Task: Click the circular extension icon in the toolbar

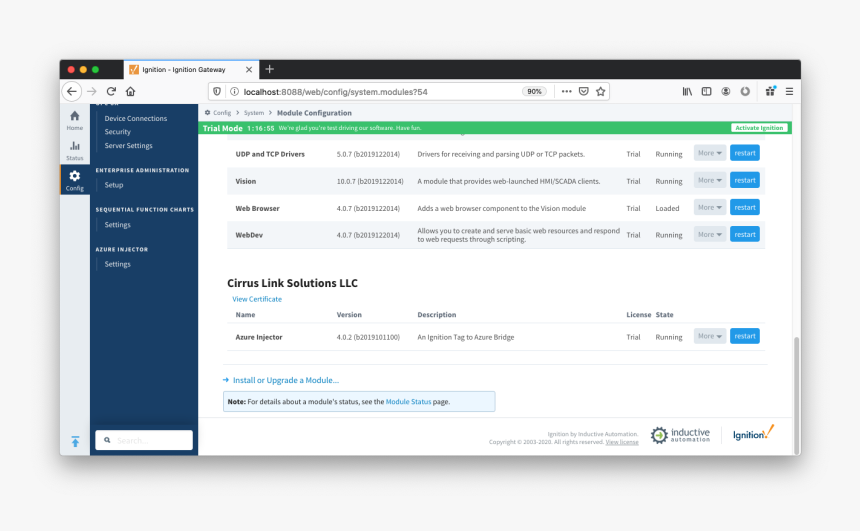Action: [x=745, y=92]
